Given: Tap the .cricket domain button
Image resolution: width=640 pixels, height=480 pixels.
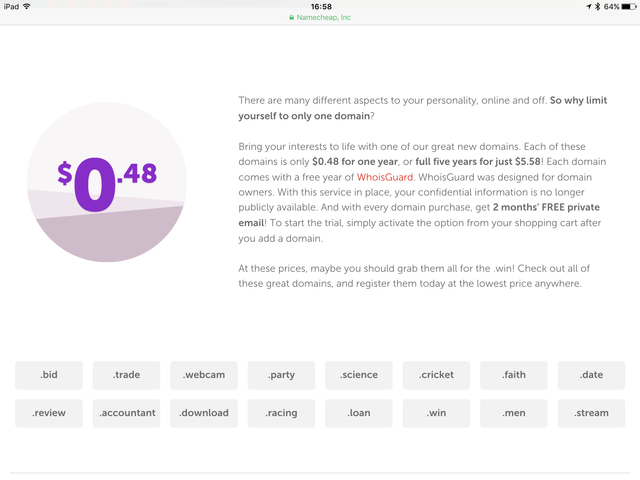Looking at the screenshot, I should (437, 375).
